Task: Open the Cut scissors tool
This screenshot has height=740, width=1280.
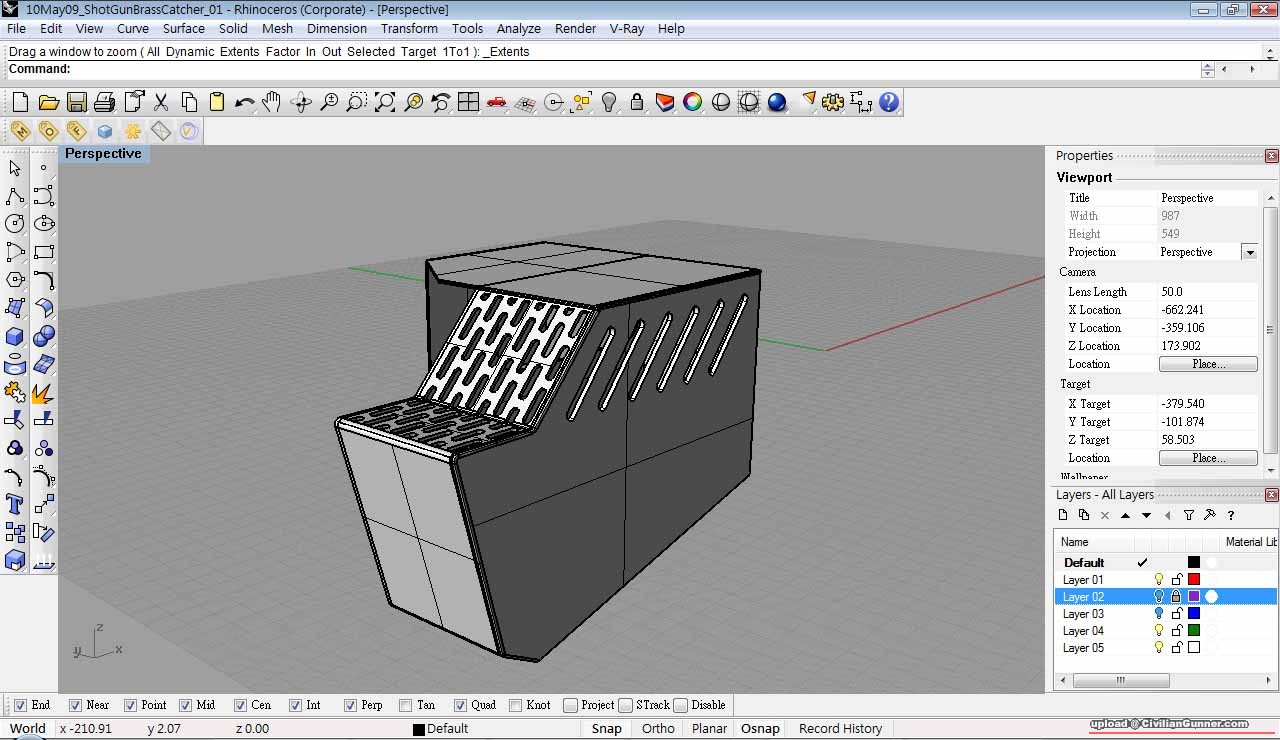Action: tap(161, 102)
